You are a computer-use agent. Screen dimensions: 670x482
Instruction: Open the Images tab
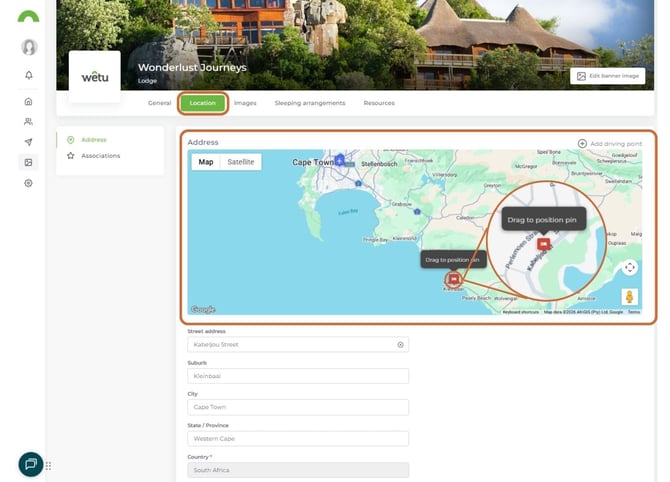pos(245,103)
